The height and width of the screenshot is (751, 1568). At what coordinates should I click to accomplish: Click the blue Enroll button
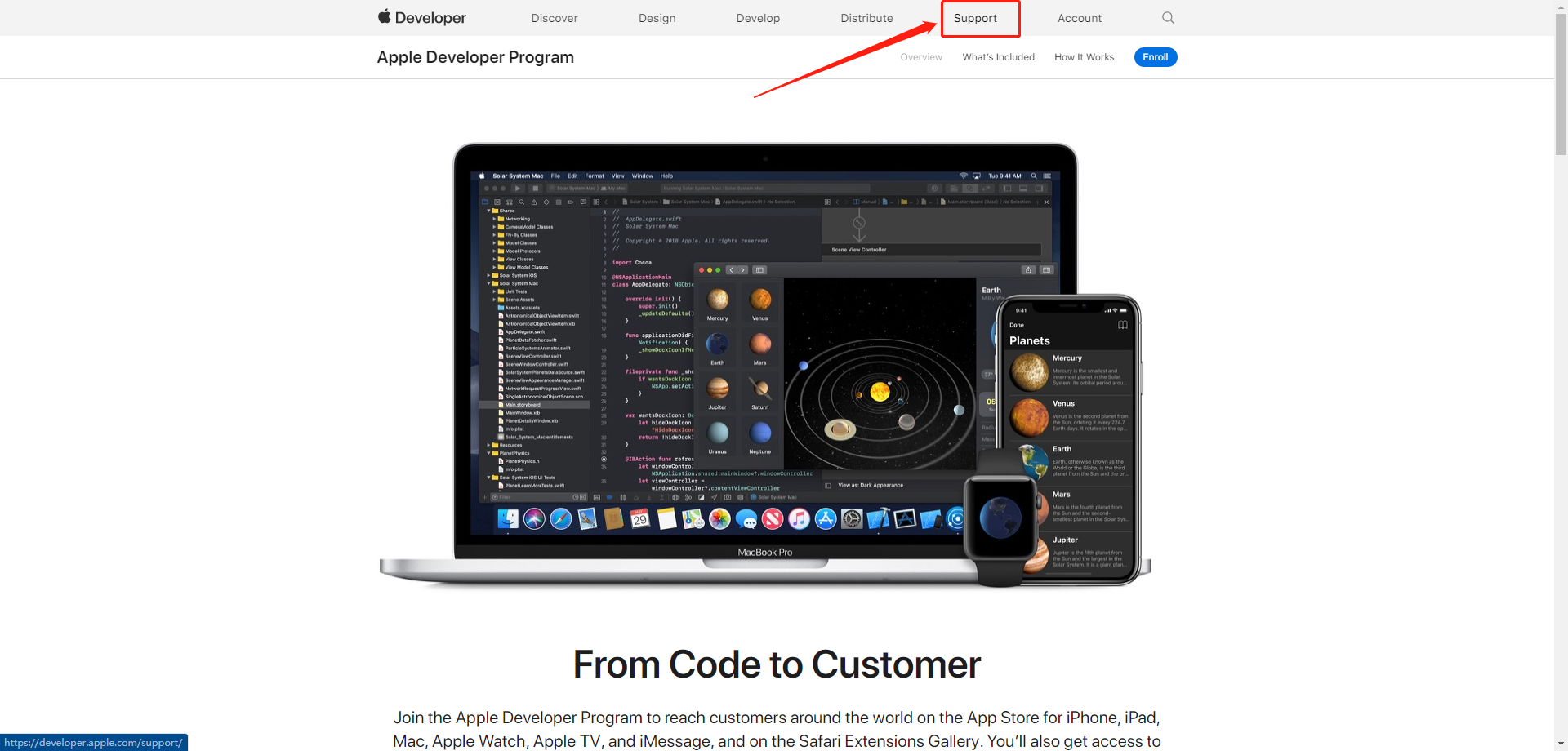(1156, 57)
